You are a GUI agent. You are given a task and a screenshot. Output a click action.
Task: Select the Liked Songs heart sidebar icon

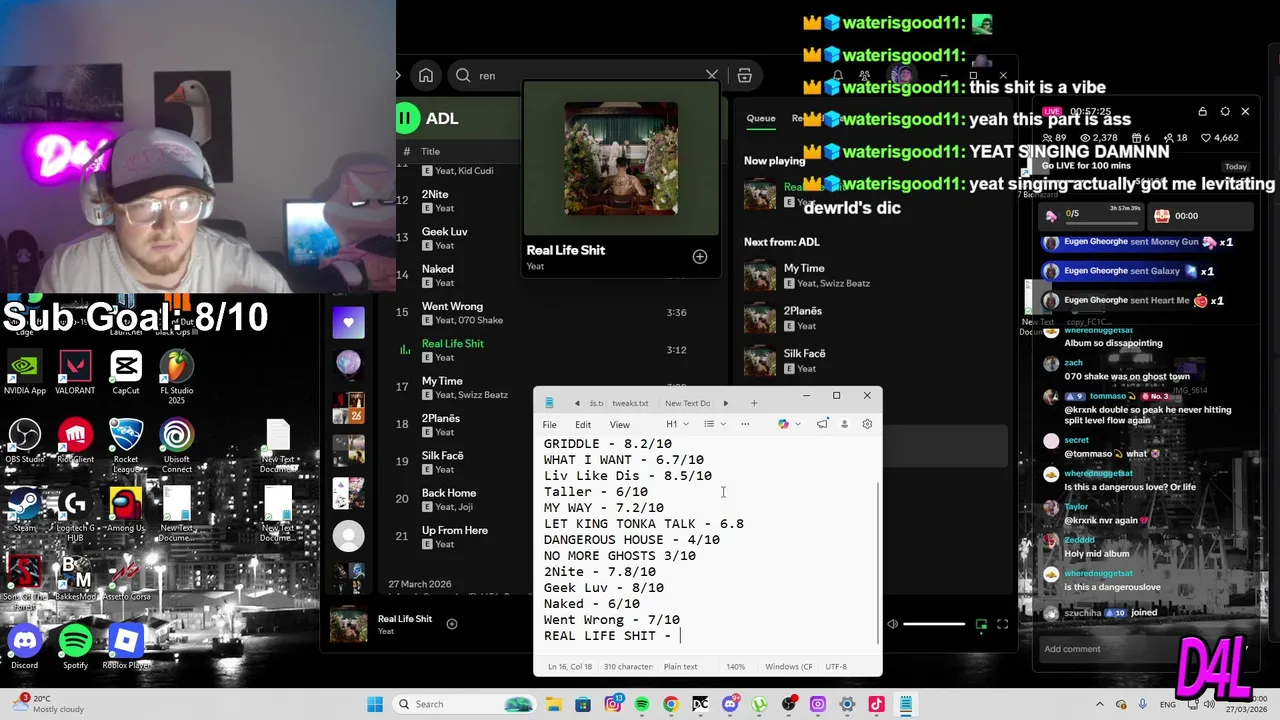click(348, 322)
